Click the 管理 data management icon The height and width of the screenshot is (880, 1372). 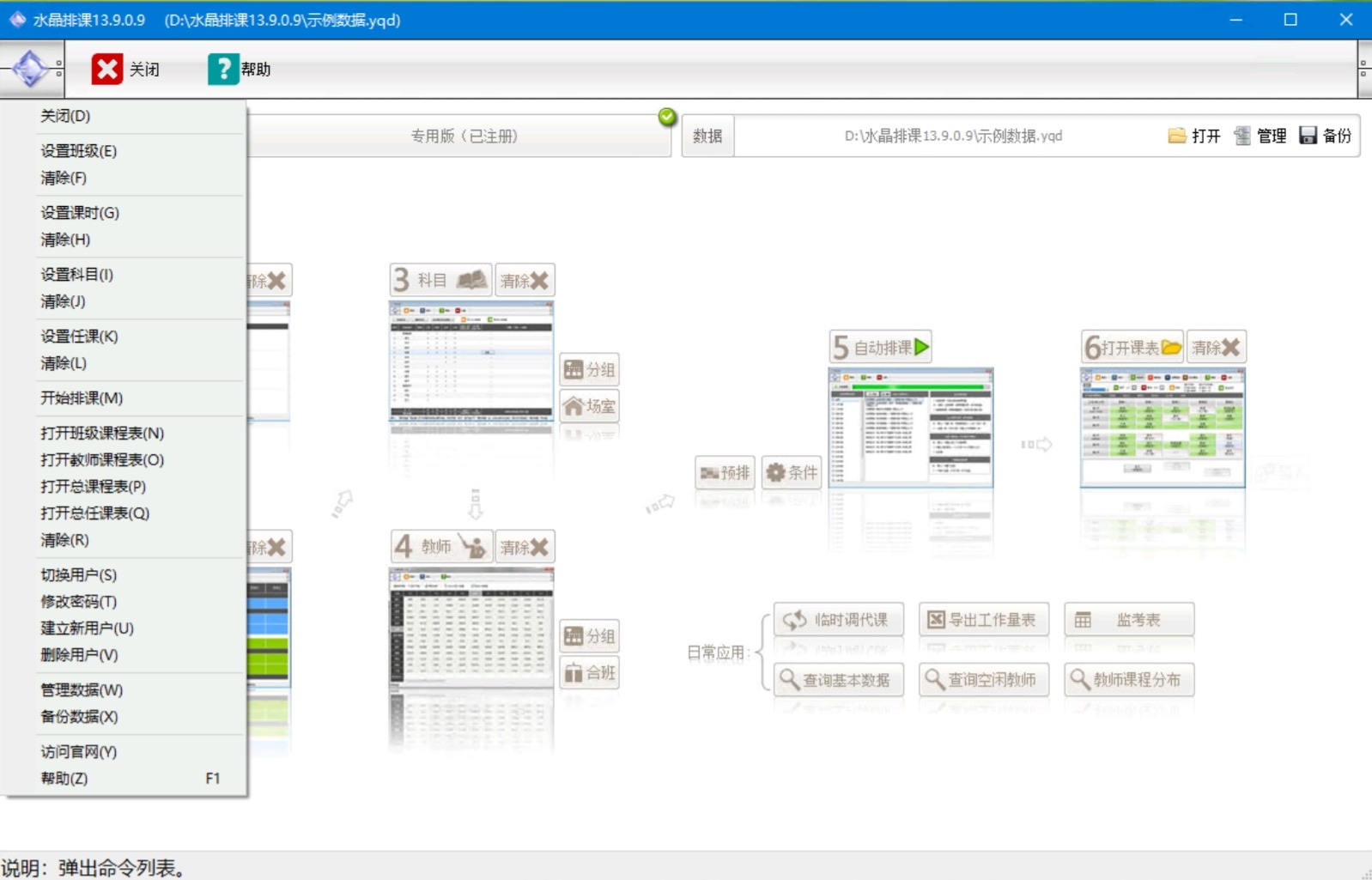[1242, 136]
